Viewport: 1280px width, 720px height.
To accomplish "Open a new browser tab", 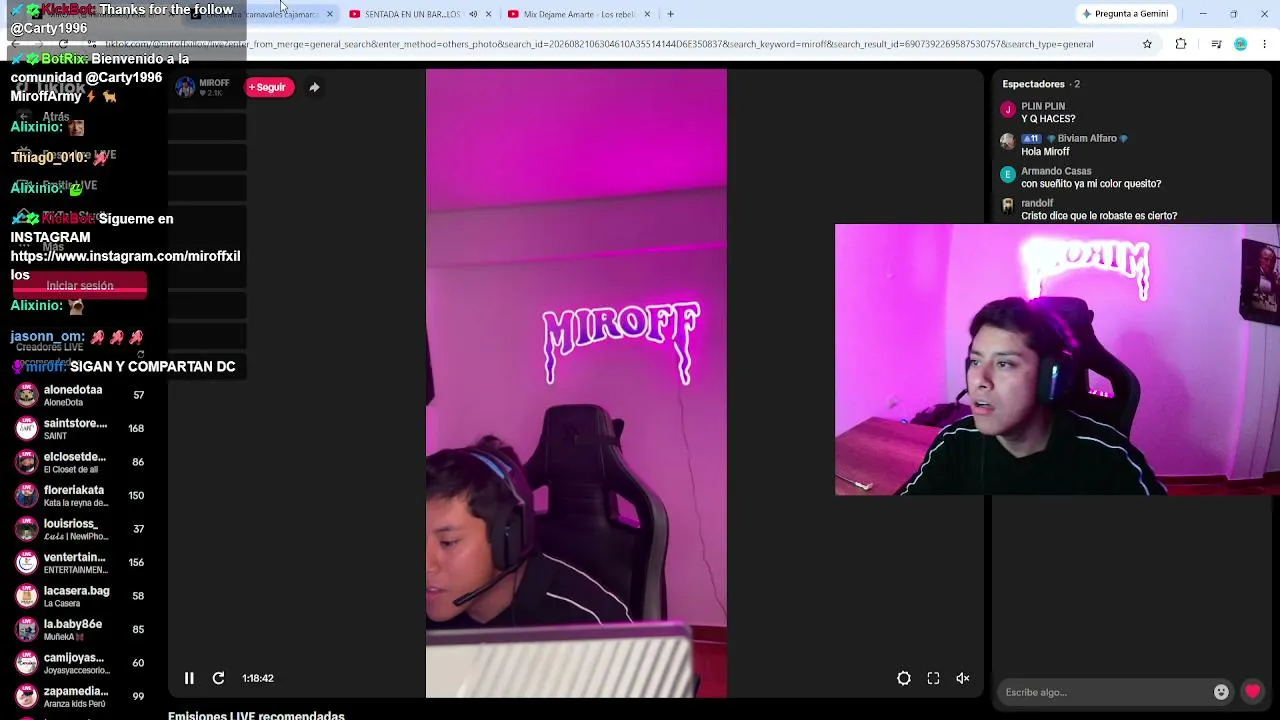I will tap(670, 14).
